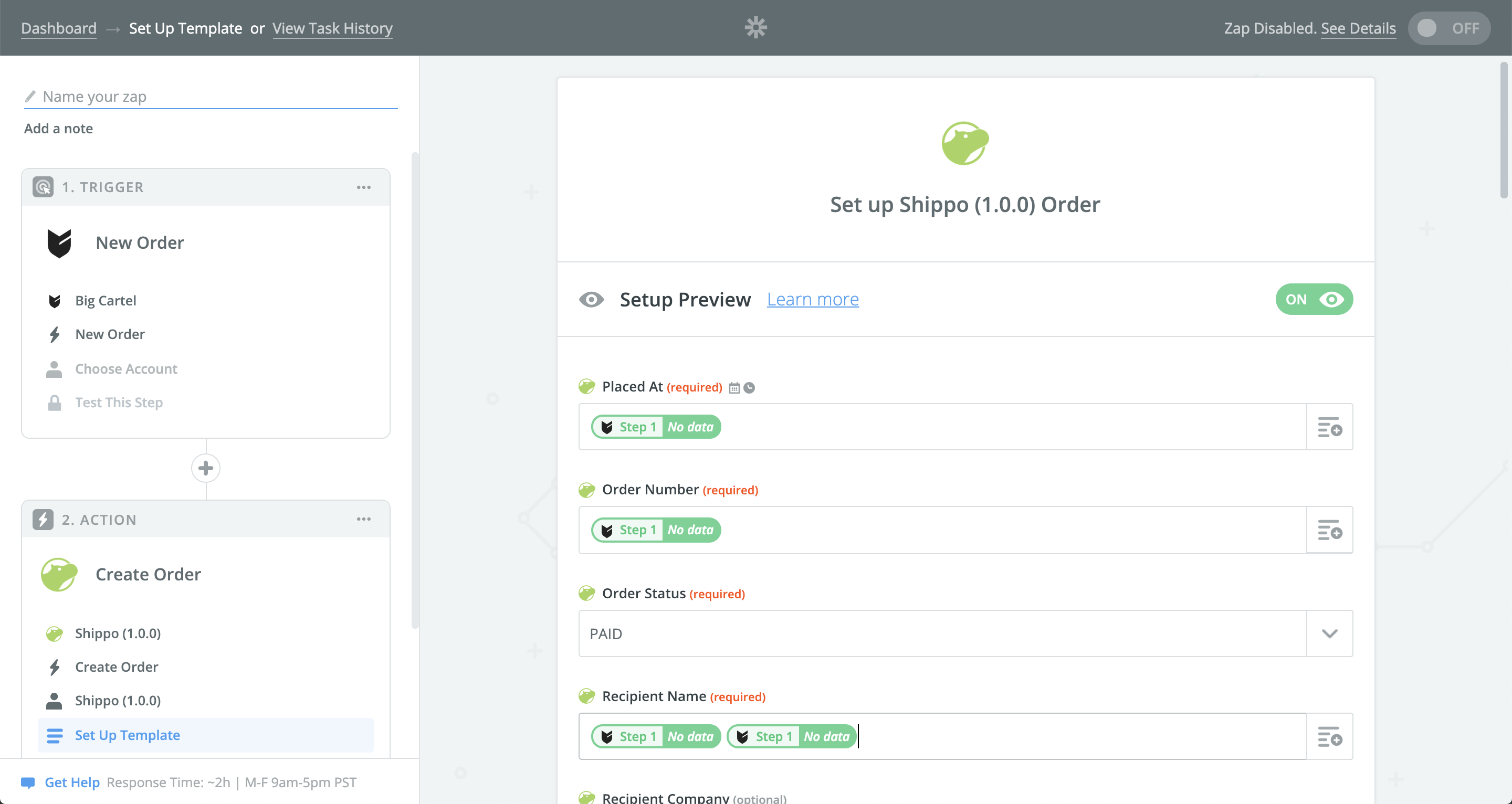
Task: Open Set Up Template step
Action: 205,735
